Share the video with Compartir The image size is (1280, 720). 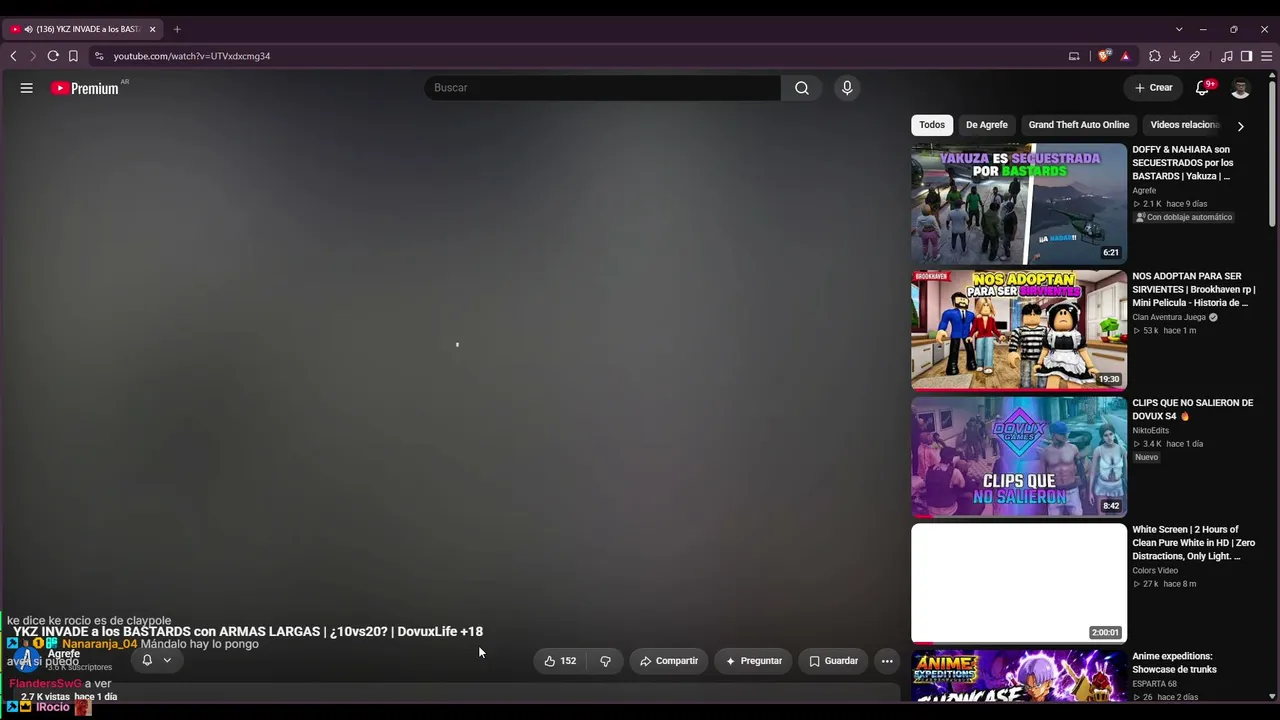click(x=669, y=661)
